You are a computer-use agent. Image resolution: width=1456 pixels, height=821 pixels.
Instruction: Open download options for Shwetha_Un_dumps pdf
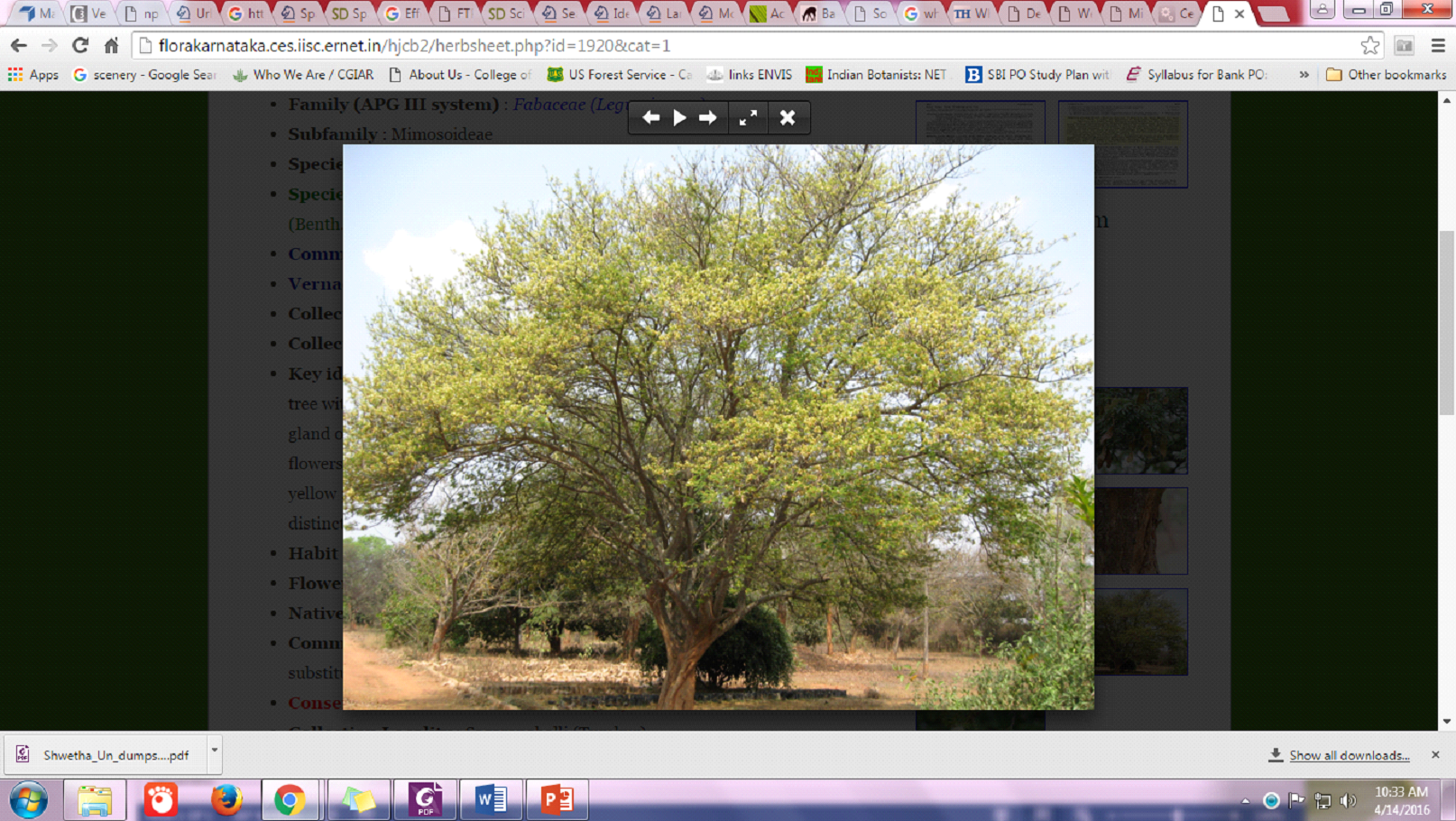(x=214, y=751)
